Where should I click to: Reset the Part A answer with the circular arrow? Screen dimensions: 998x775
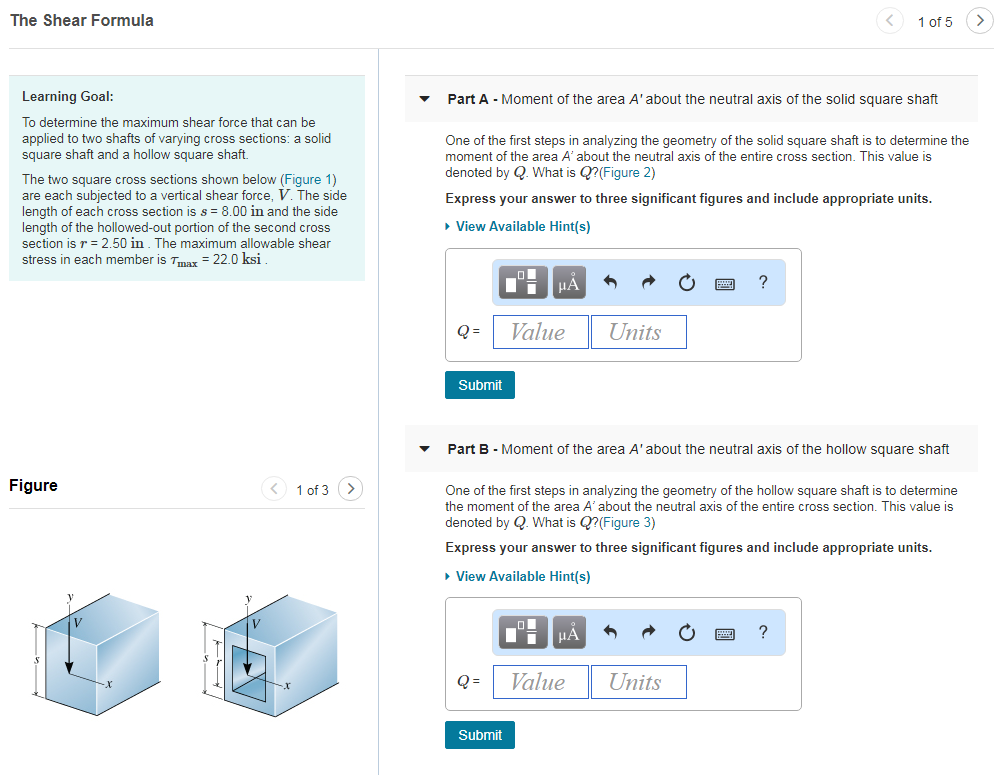coord(686,282)
